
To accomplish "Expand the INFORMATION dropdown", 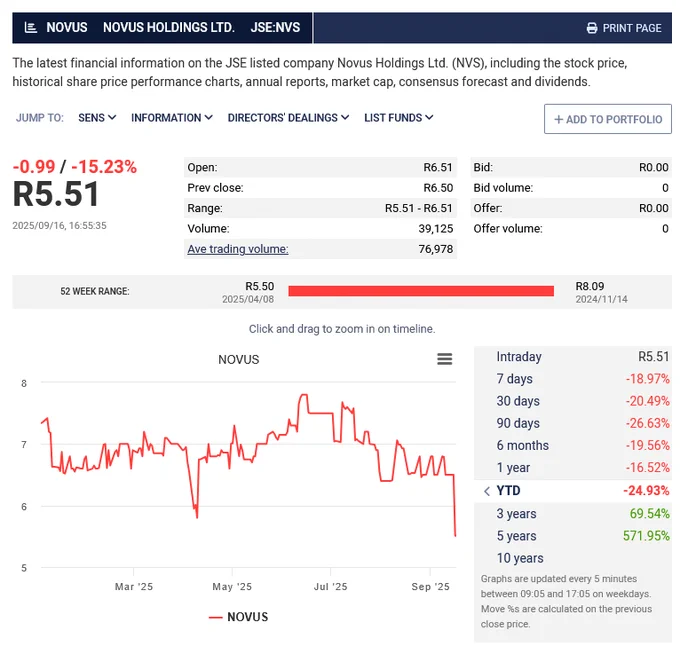I will tap(172, 118).
